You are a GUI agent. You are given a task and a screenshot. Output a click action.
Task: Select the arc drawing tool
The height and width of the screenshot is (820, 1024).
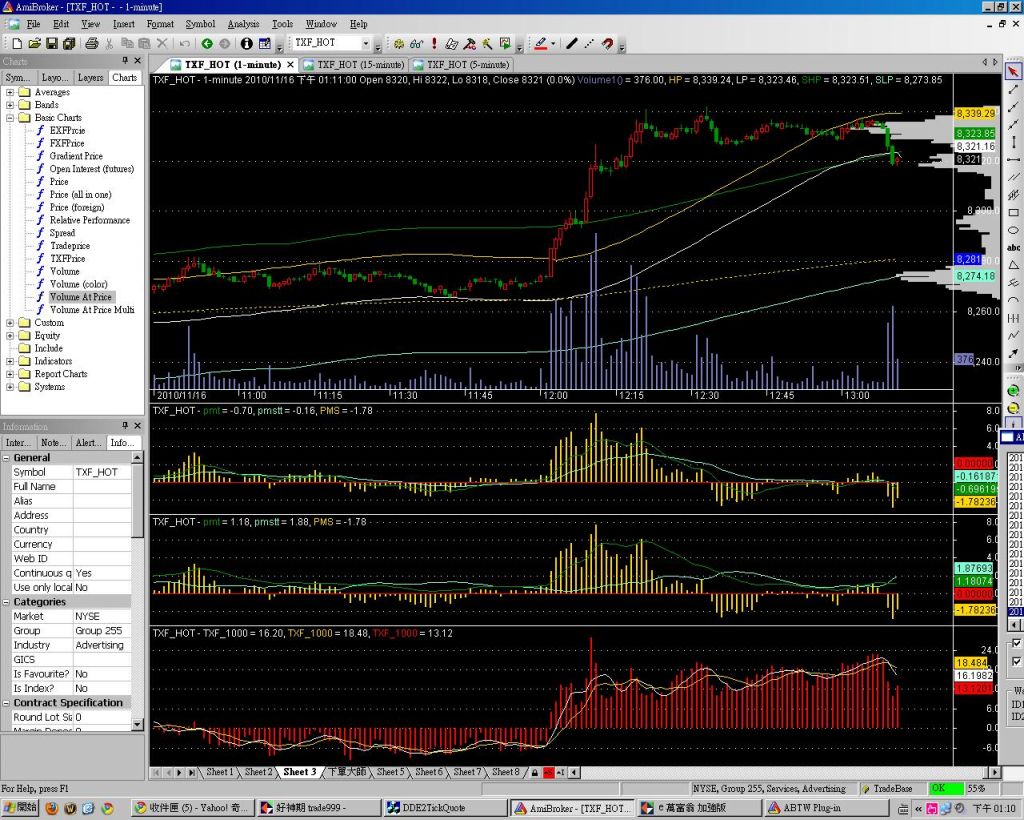(x=1013, y=300)
